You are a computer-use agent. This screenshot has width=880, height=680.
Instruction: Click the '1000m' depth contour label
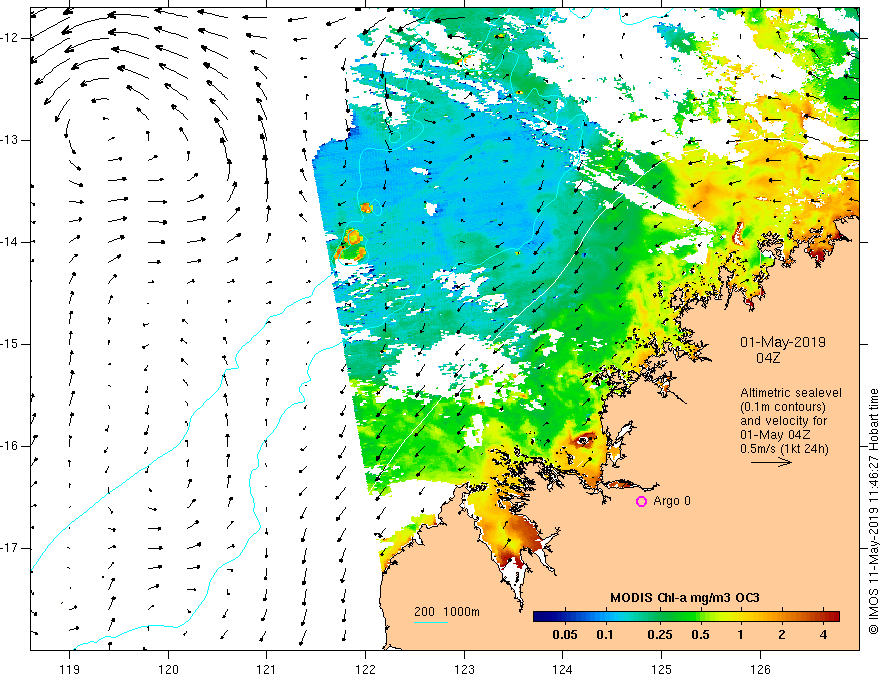461,612
